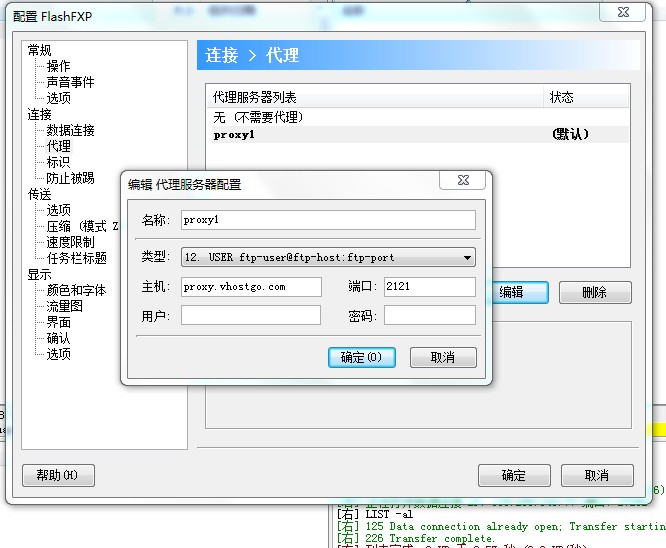Click the empty 密码 input field
666x548 pixels.
pyautogui.click(x=429, y=315)
